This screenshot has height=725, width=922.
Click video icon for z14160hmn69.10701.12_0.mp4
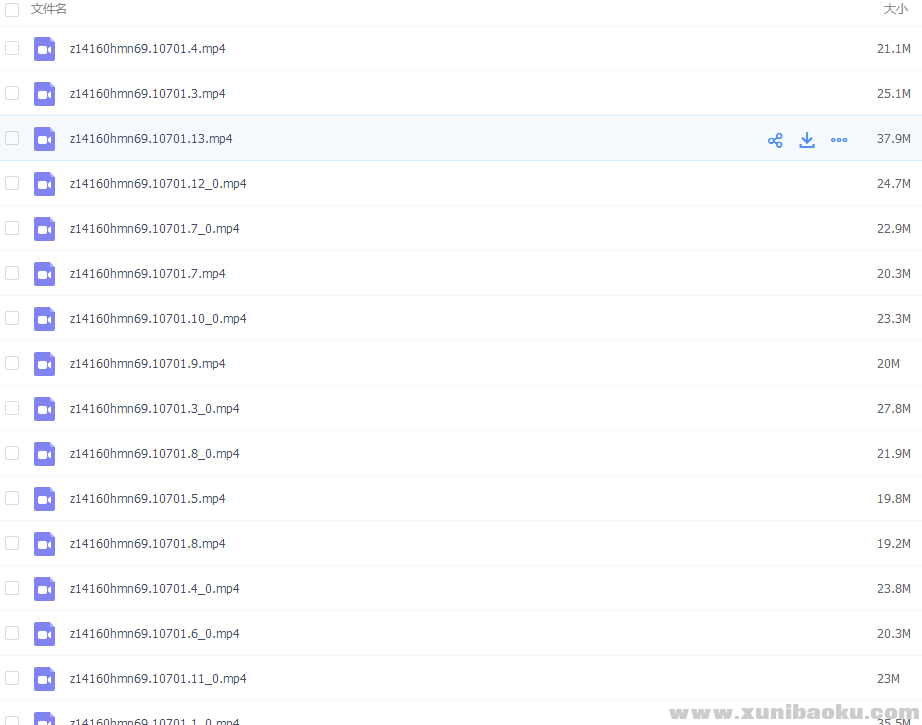click(x=44, y=184)
